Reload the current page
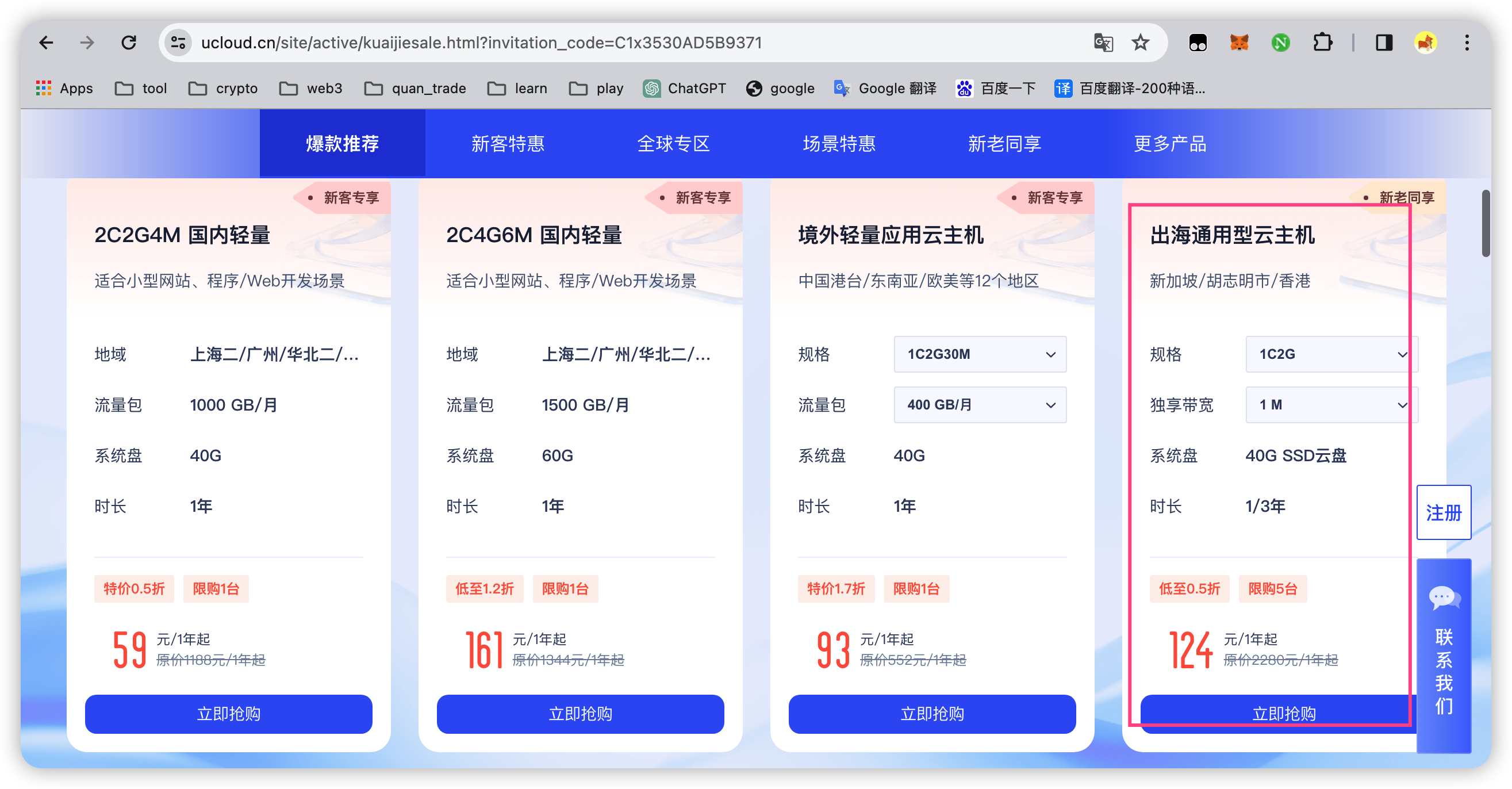1512x789 pixels. point(129,43)
